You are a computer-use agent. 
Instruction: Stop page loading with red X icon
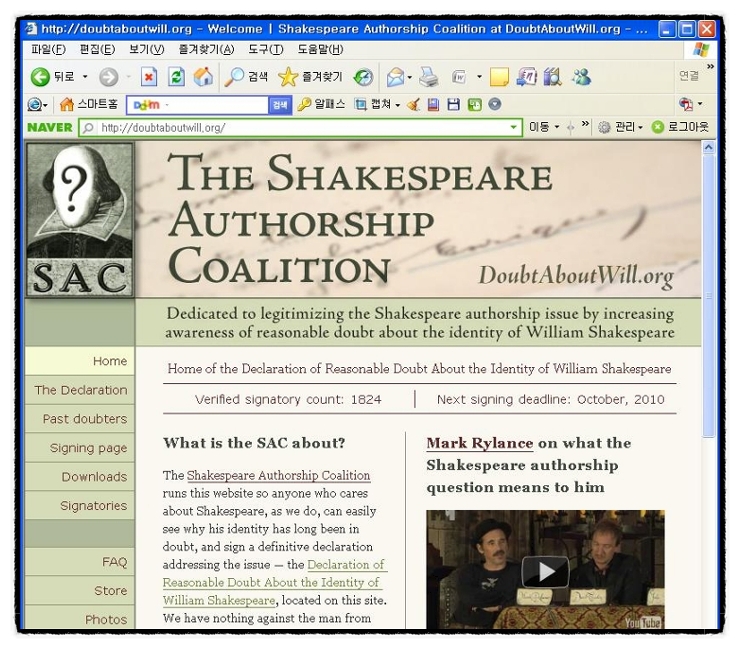point(149,77)
